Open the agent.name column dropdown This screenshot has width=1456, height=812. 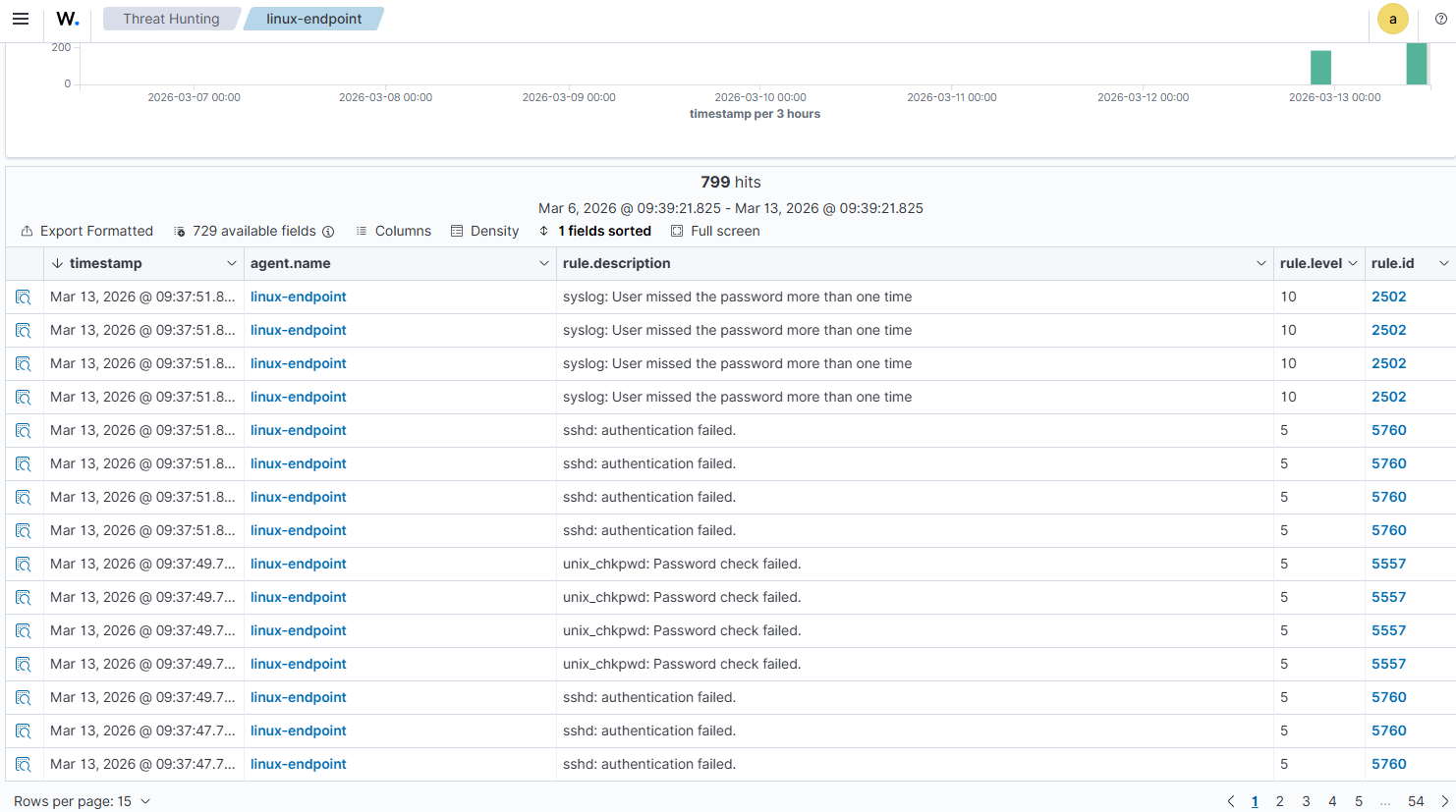(544, 263)
